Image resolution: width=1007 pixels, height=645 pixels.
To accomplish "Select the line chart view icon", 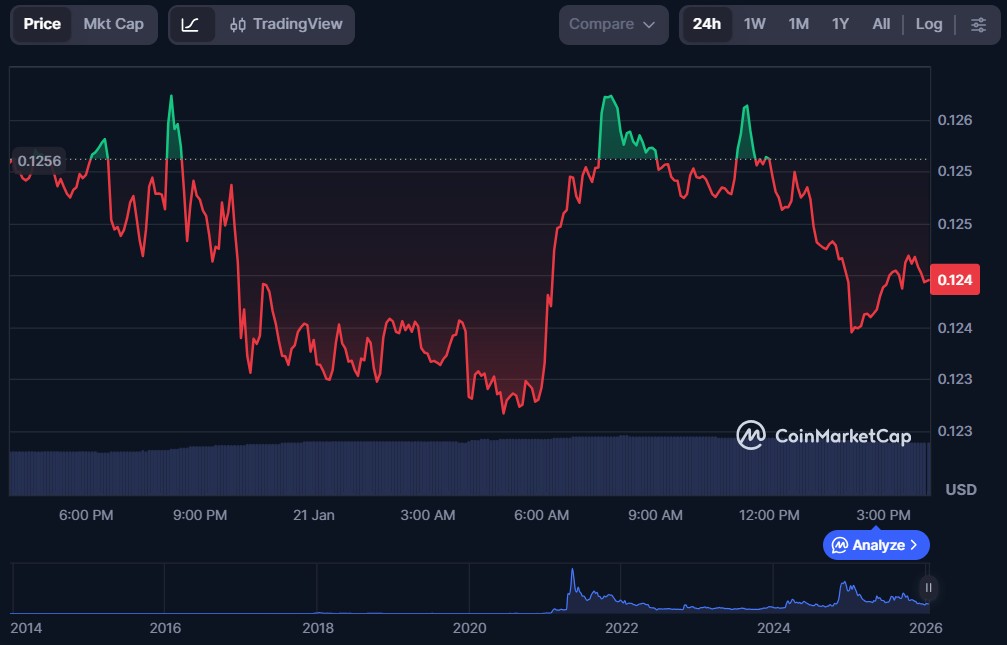I will [x=191, y=24].
